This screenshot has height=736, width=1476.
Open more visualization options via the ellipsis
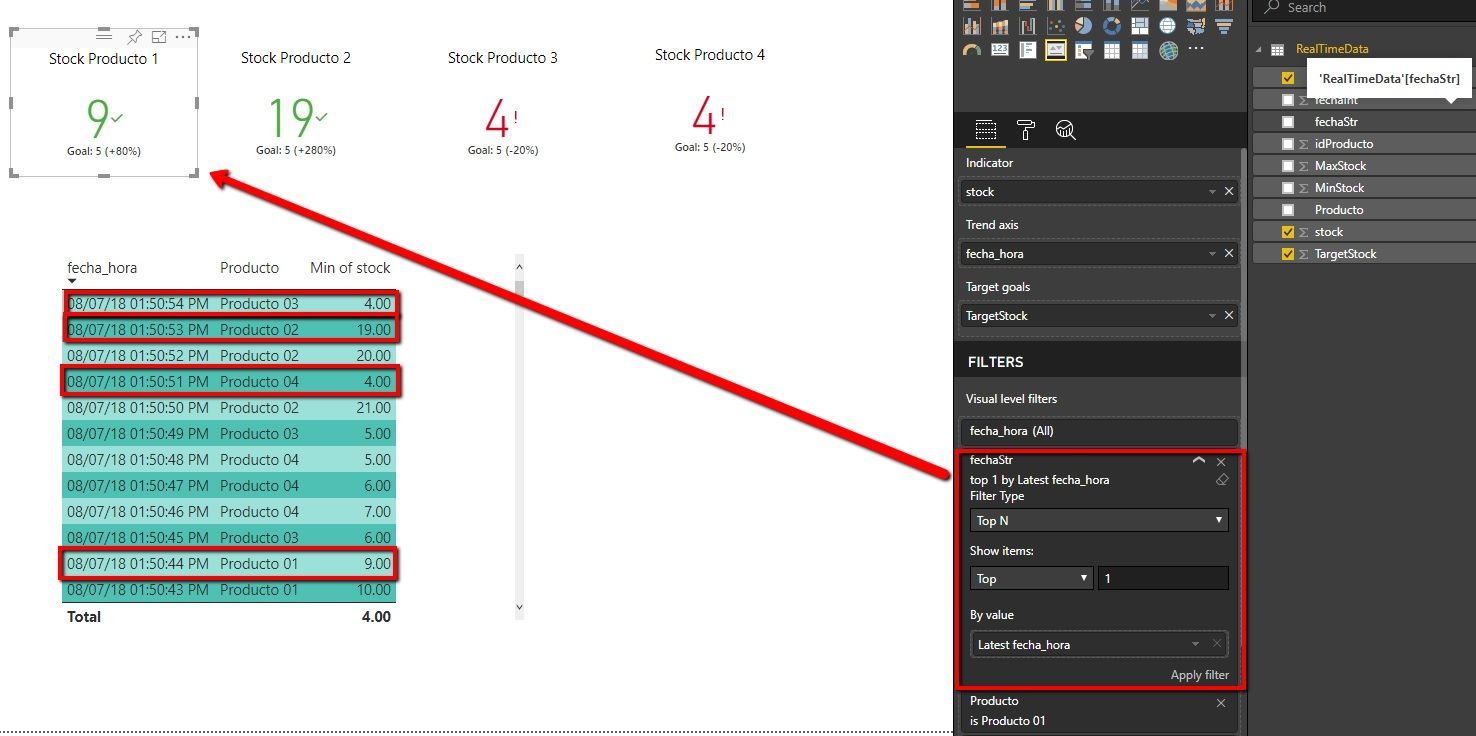pyautogui.click(x=1196, y=50)
